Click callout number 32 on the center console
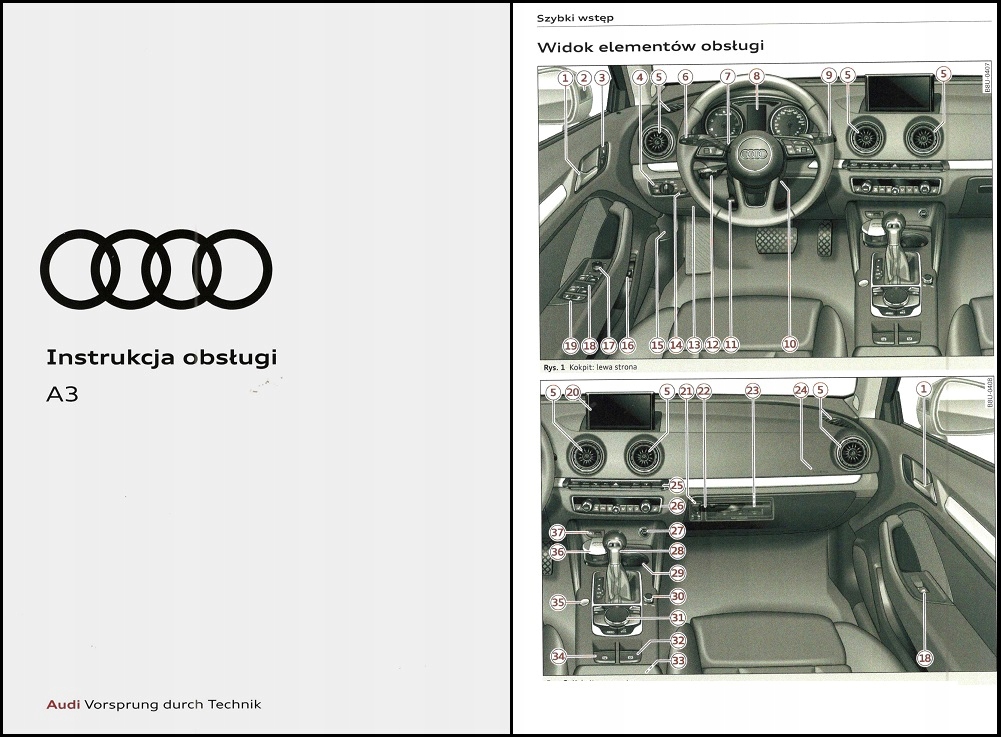Viewport: 1001px width, 737px height. click(x=679, y=640)
